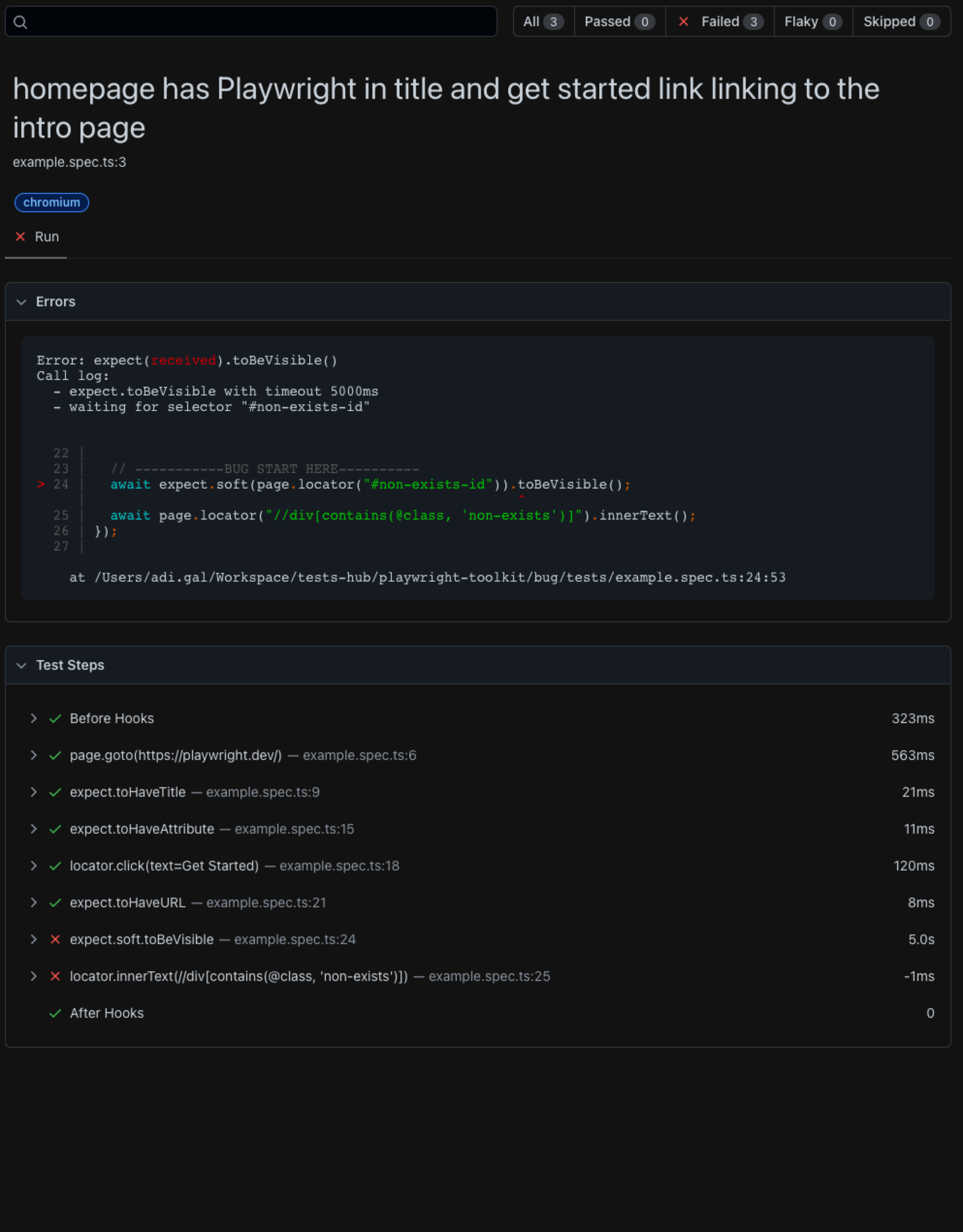
Task: Click the After Hooks step row
Action: click(x=478, y=1013)
